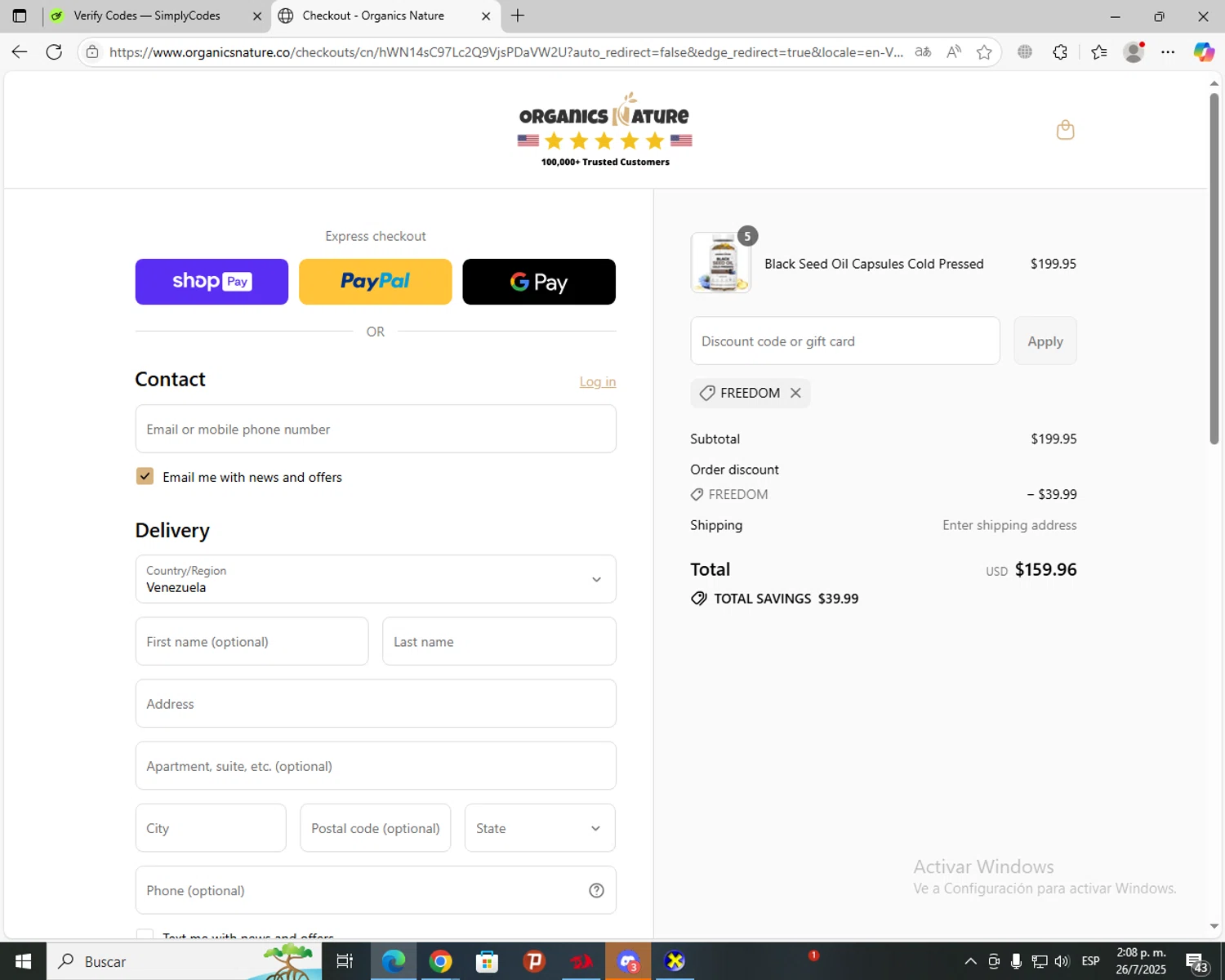Add page to favorites star
Viewport: 1225px width, 980px height.
984,52
